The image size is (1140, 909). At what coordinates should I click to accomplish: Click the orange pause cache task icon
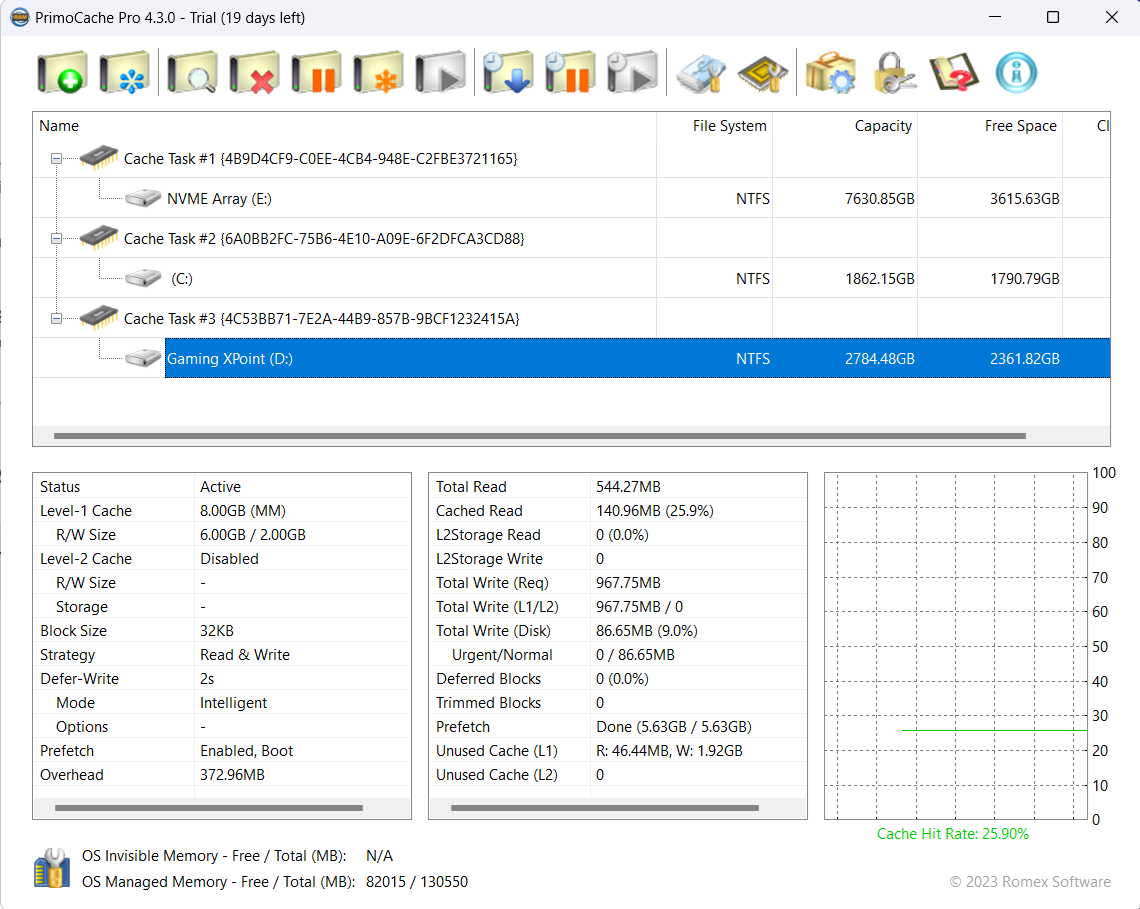tap(316, 73)
